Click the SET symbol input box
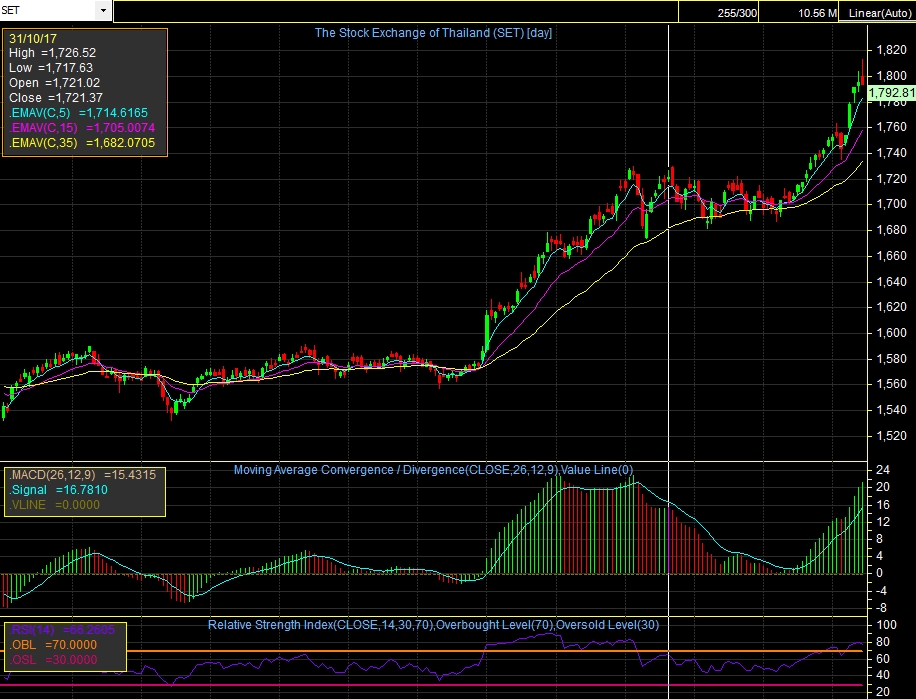The width and height of the screenshot is (916, 699). [48, 10]
